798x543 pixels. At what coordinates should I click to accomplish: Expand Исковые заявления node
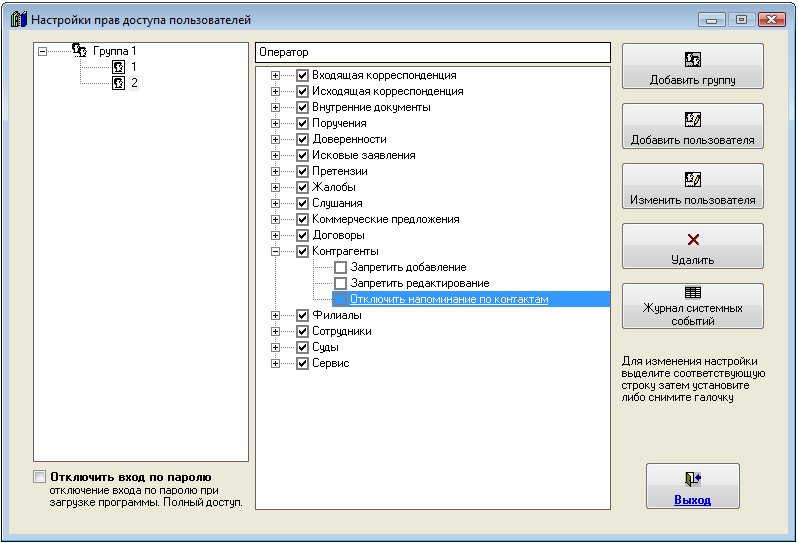[275, 155]
